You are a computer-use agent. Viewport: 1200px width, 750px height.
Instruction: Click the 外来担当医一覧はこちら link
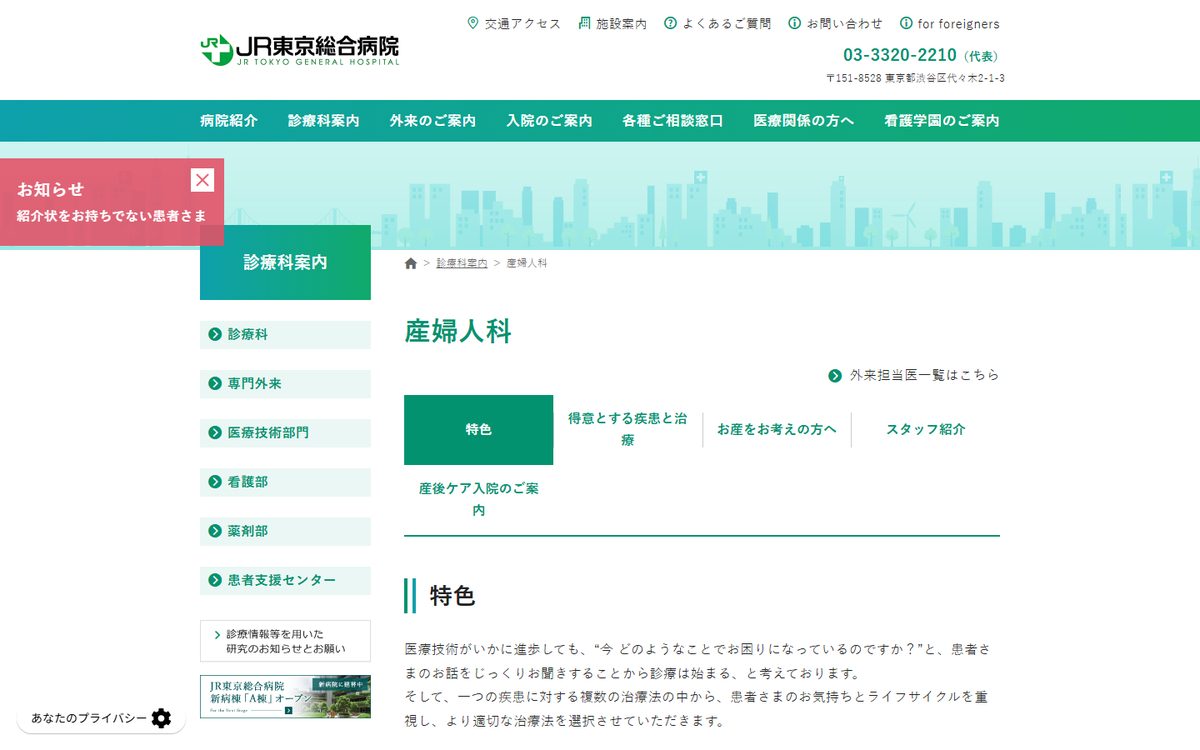914,375
